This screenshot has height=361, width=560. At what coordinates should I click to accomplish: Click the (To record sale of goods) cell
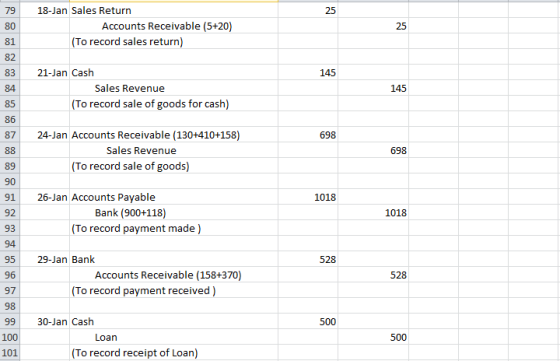[174, 166]
